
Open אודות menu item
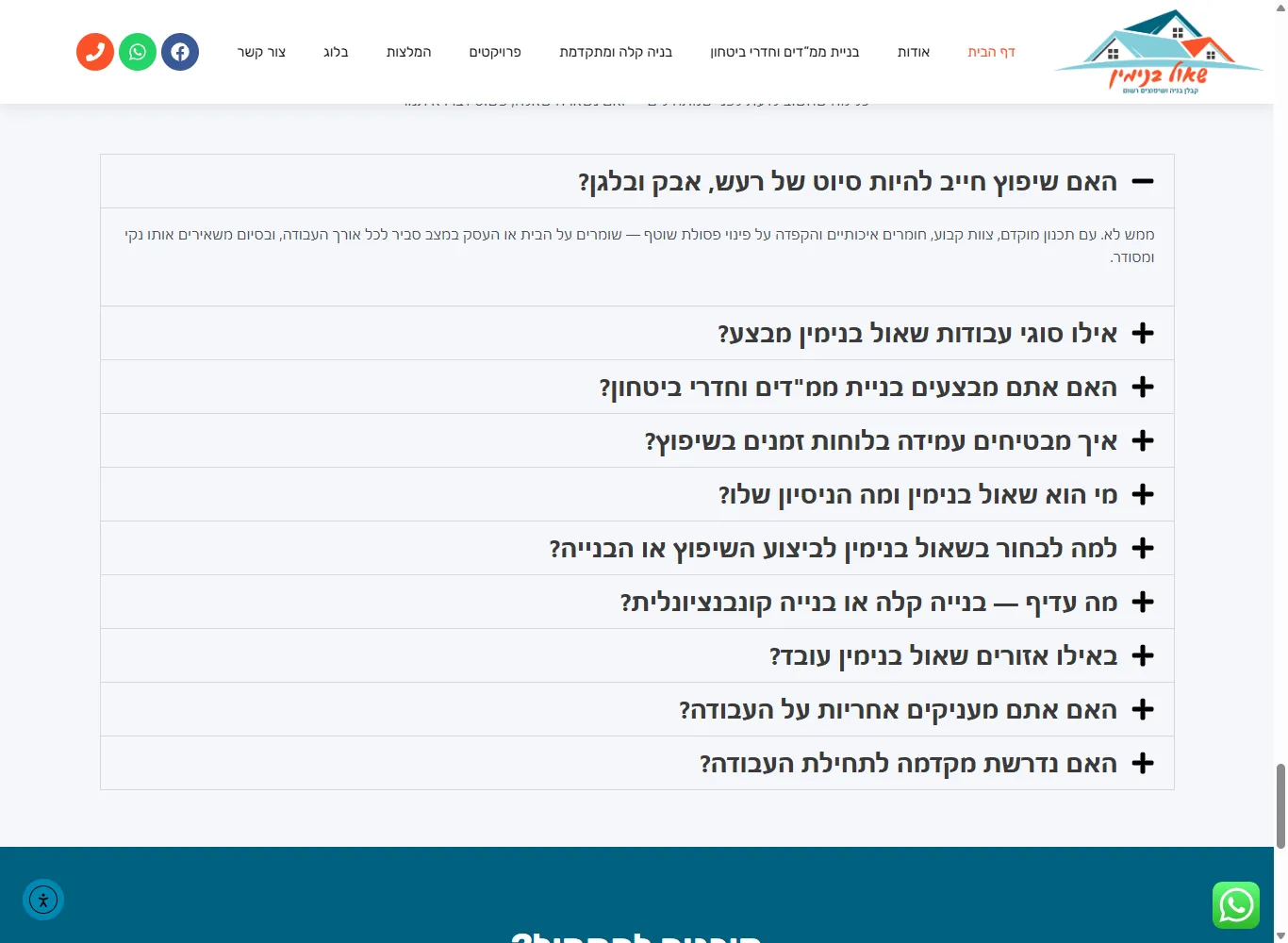pos(914,52)
